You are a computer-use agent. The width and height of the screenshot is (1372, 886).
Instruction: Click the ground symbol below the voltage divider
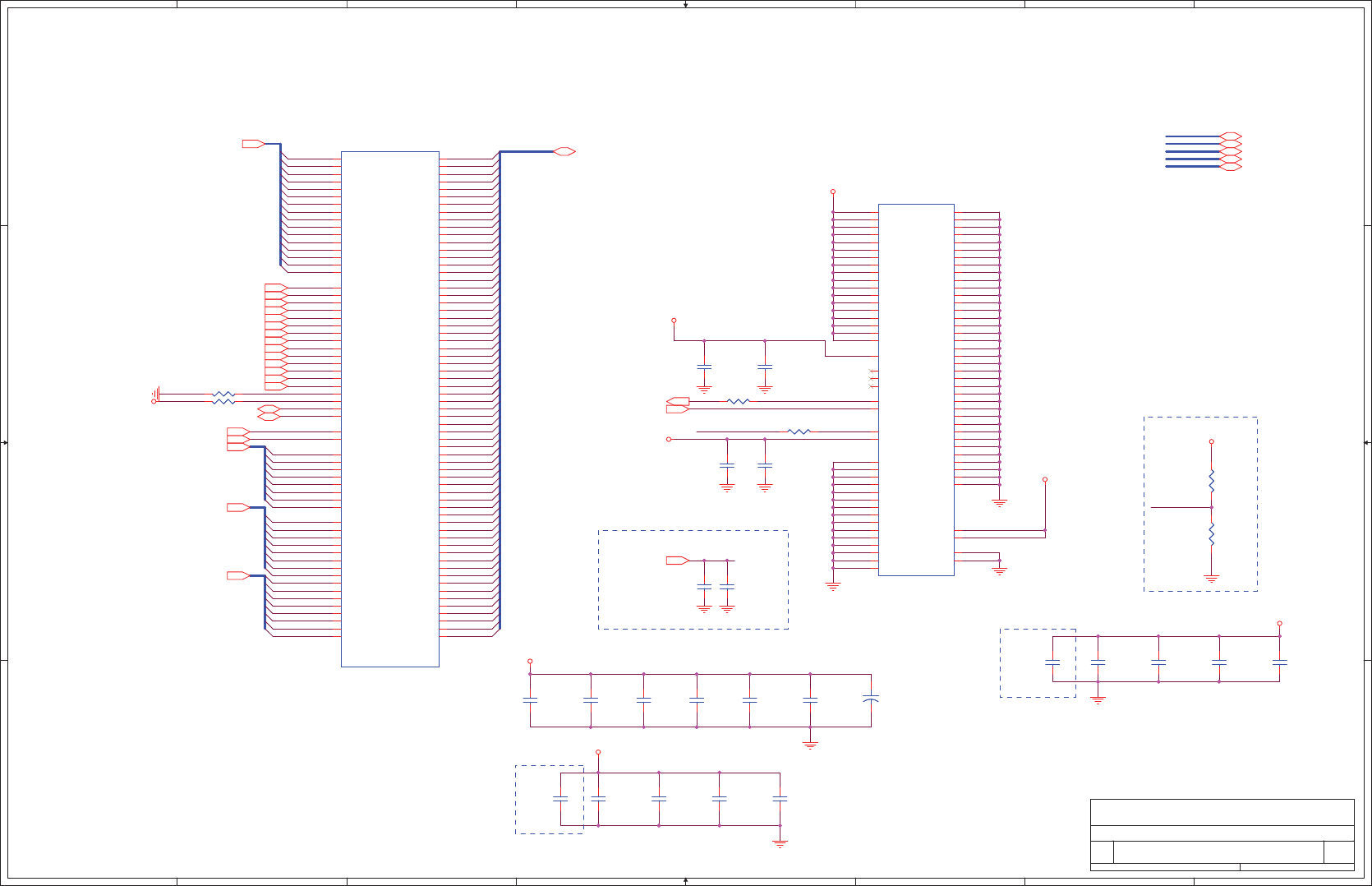[x=1211, y=579]
